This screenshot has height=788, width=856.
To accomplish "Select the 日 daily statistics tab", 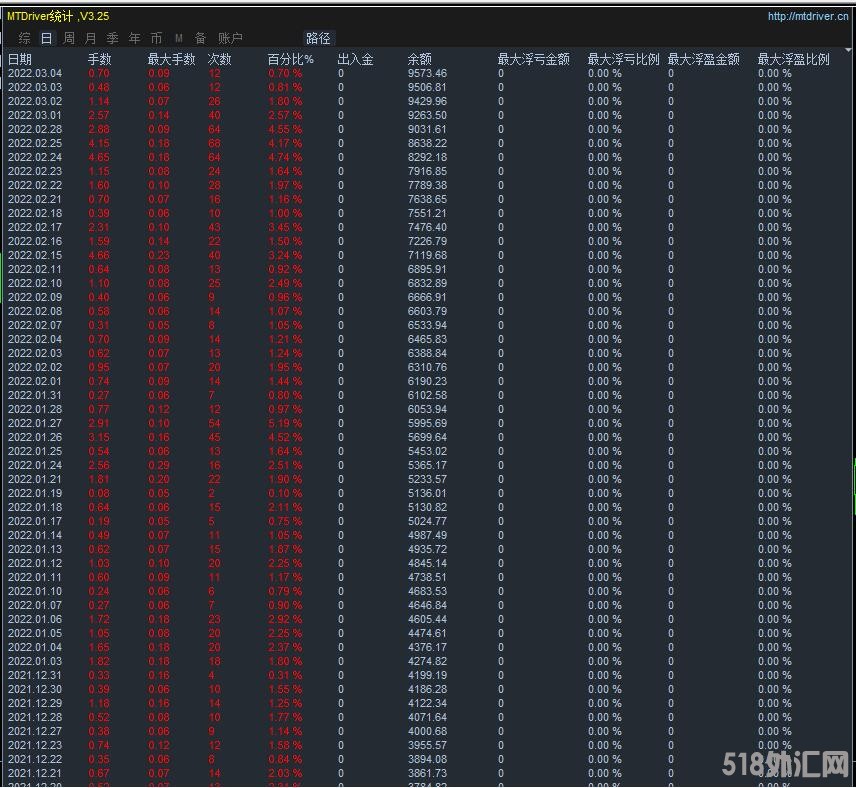I will click(46, 38).
